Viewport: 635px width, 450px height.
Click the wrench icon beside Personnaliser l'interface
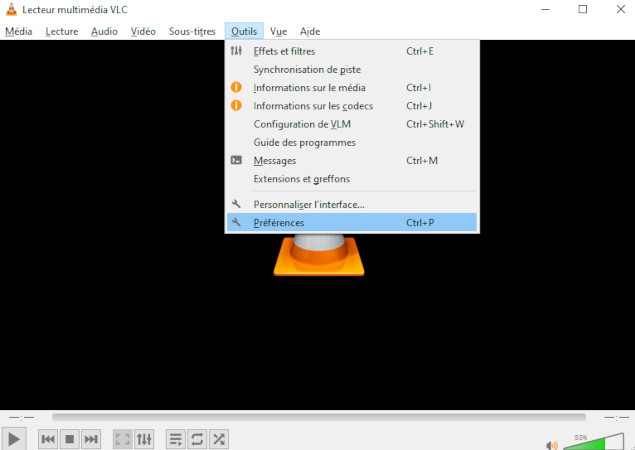pos(236,204)
